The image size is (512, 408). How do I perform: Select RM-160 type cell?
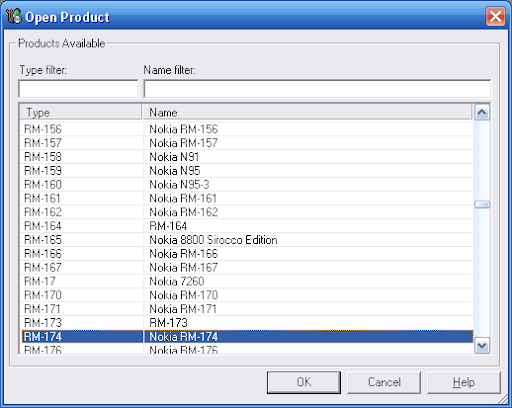point(82,184)
